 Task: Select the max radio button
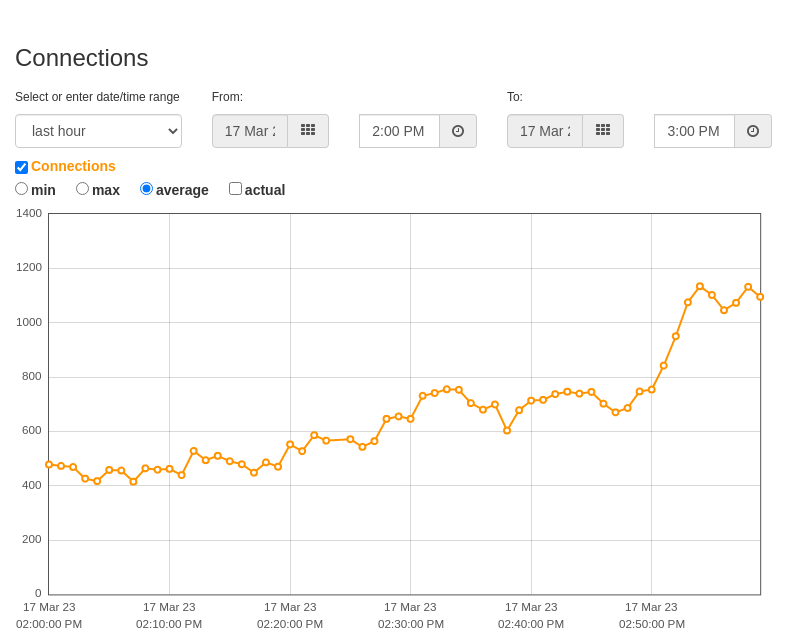82,189
